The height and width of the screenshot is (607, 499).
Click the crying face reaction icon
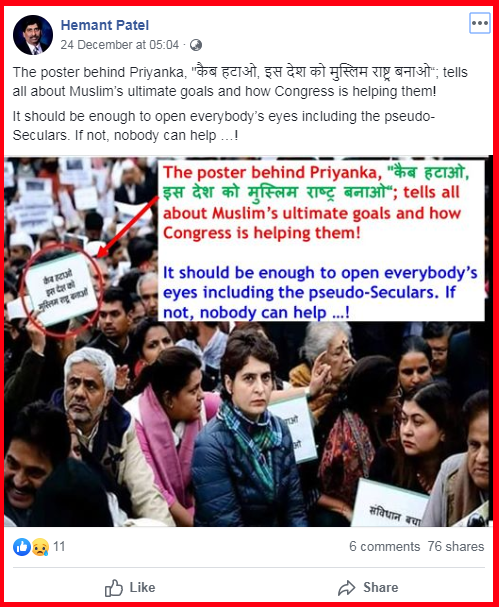pos(40,547)
